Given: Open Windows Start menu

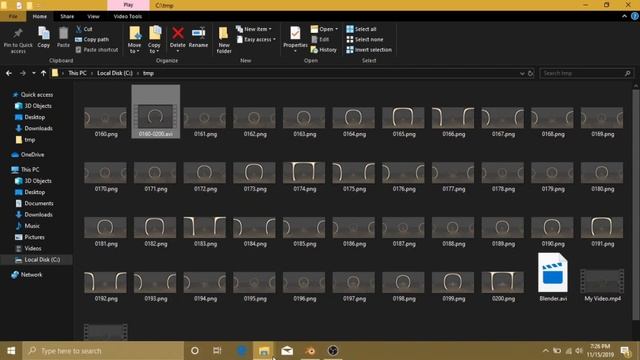Looking at the screenshot, I should 11,351.
